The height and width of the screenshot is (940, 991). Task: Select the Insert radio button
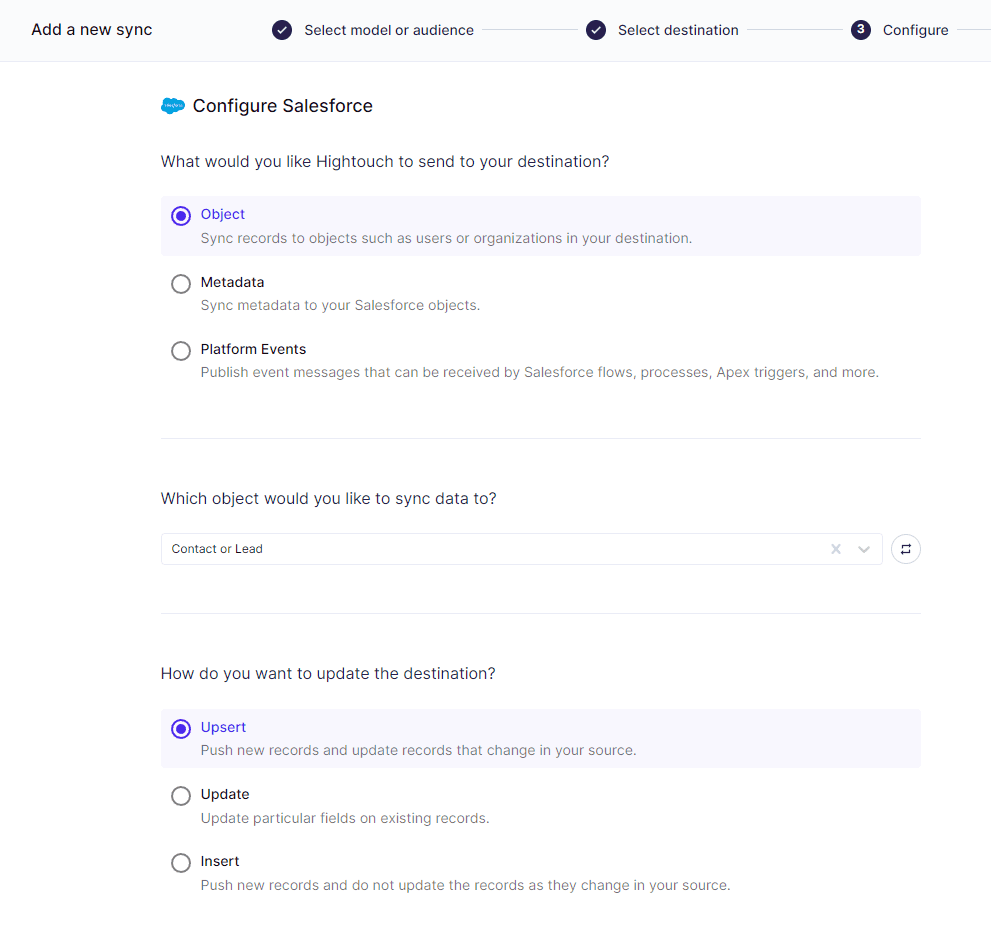point(181,863)
